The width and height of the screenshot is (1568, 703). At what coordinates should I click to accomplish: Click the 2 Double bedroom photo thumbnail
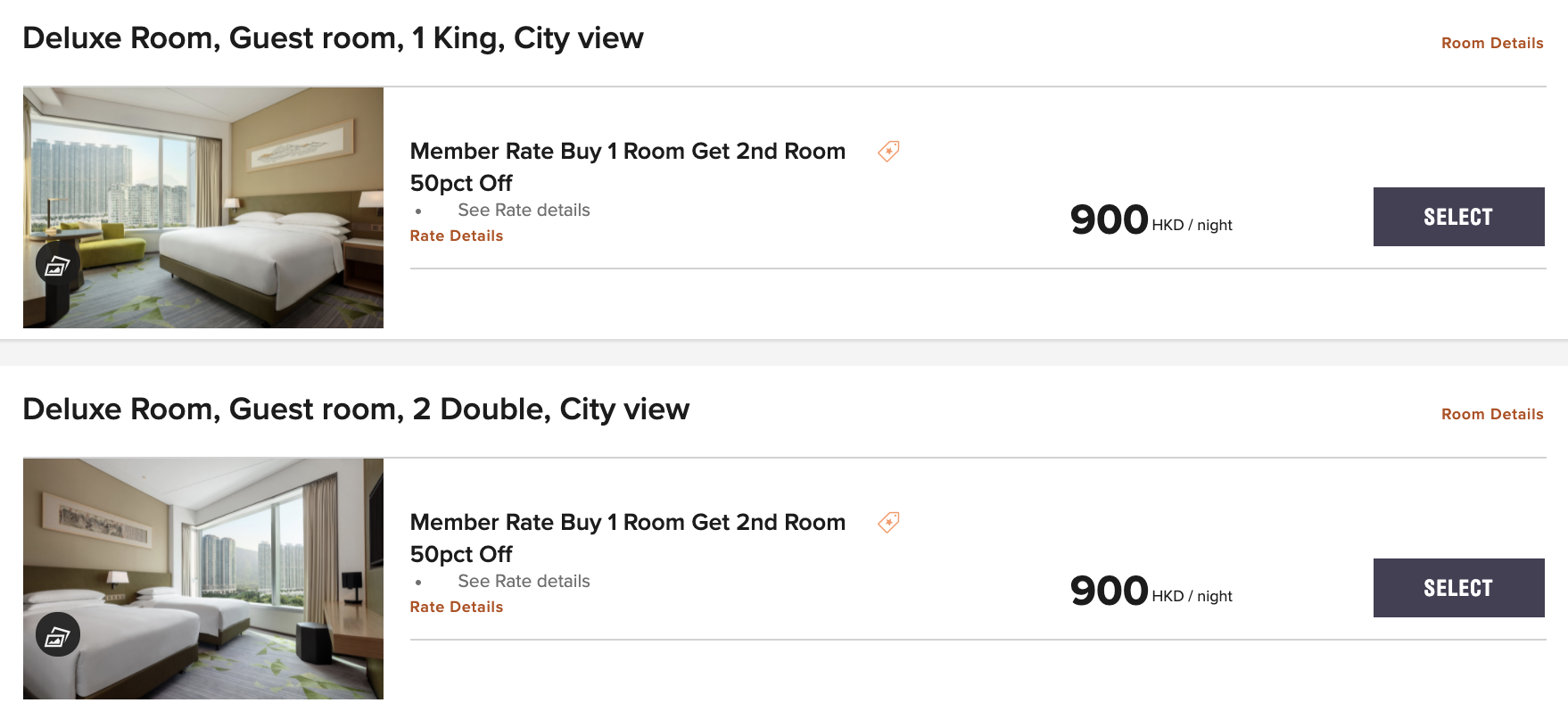[x=203, y=579]
